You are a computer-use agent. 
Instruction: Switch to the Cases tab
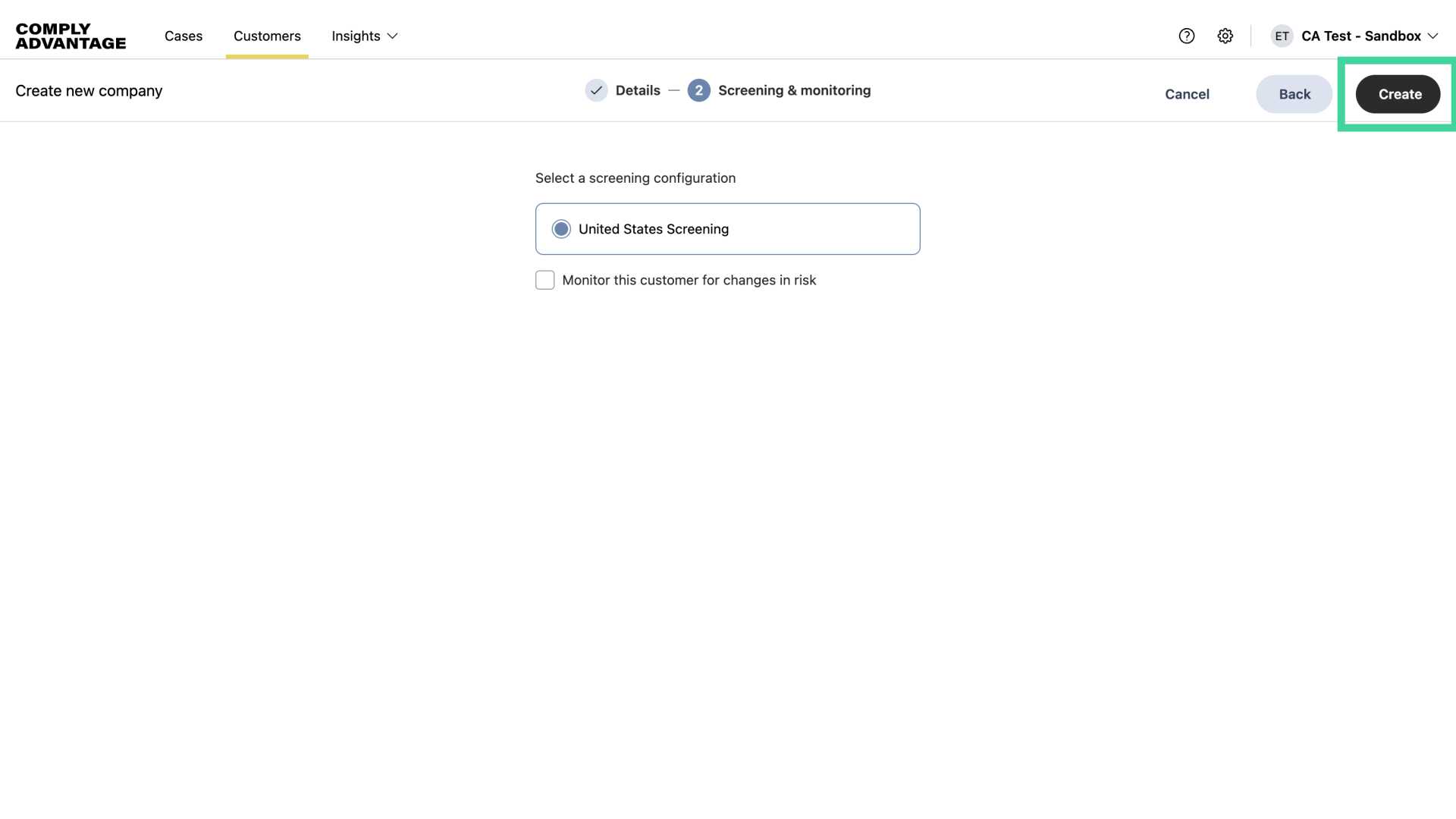(183, 36)
